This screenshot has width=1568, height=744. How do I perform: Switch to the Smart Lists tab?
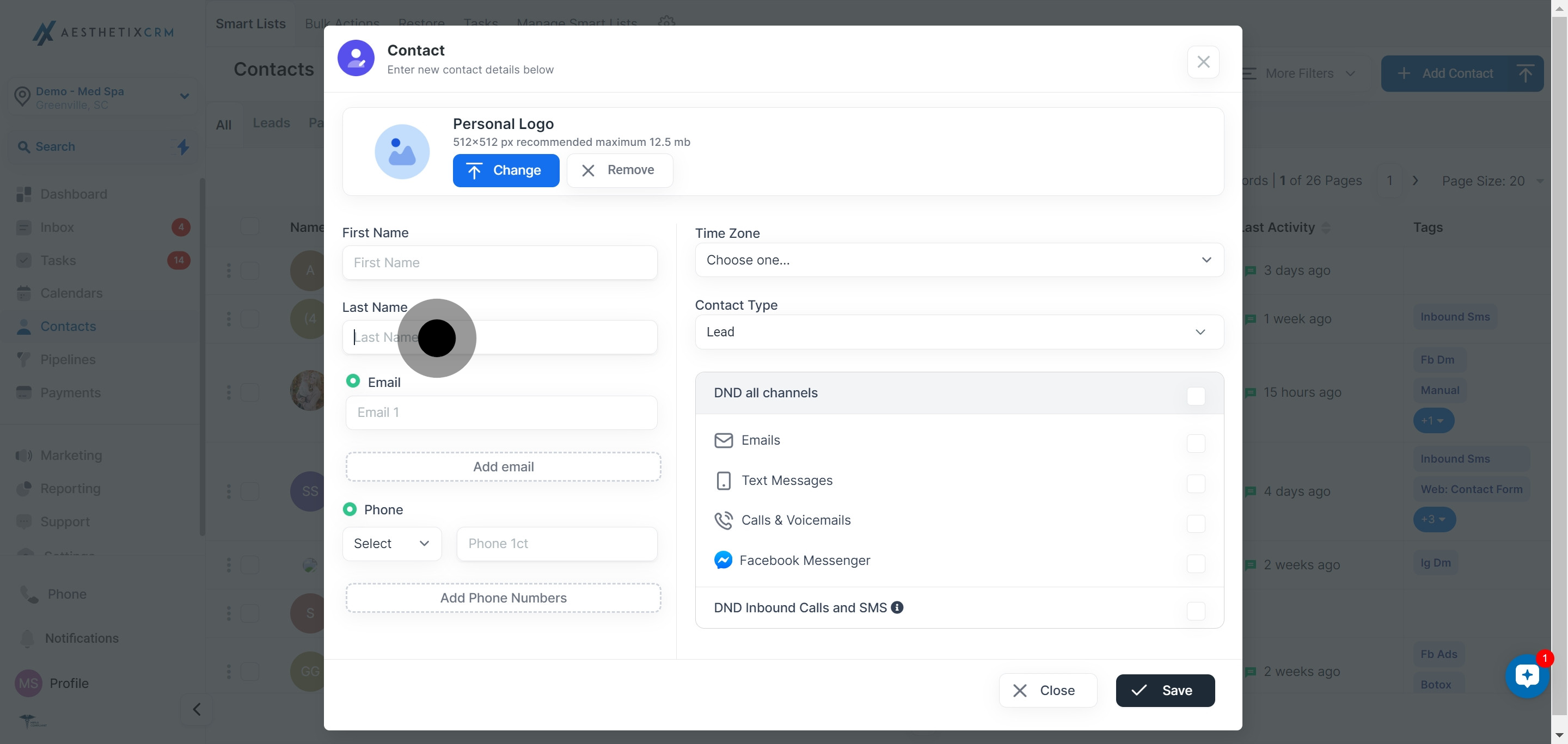pos(250,24)
